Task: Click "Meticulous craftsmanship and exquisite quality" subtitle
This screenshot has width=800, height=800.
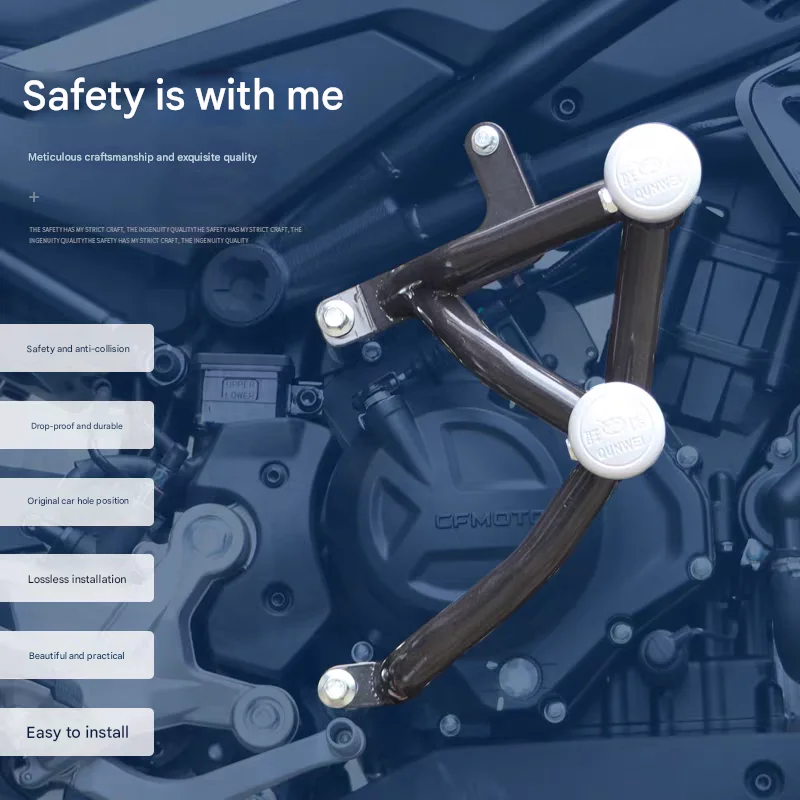Action: 142,157
